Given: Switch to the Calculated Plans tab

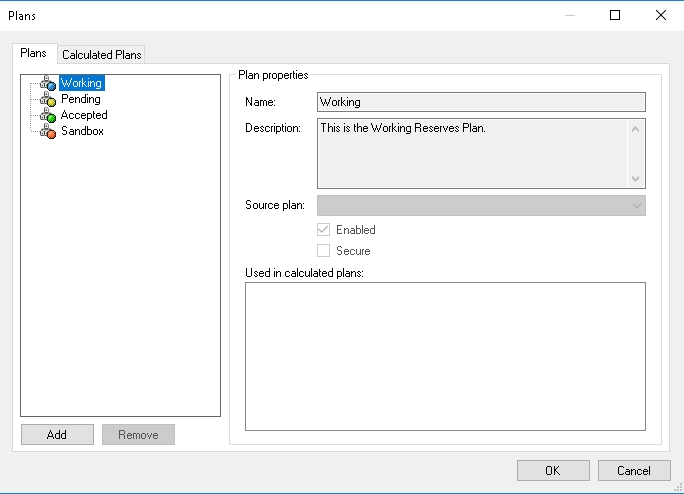Looking at the screenshot, I should pyautogui.click(x=102, y=55).
